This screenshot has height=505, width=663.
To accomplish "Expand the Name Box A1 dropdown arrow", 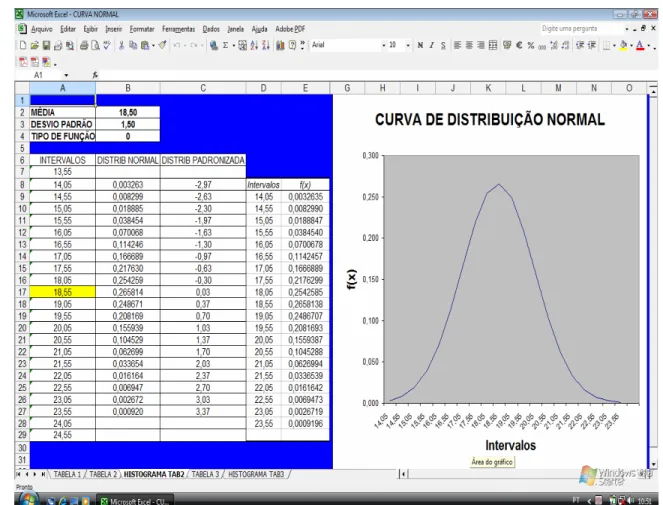I will point(66,75).
